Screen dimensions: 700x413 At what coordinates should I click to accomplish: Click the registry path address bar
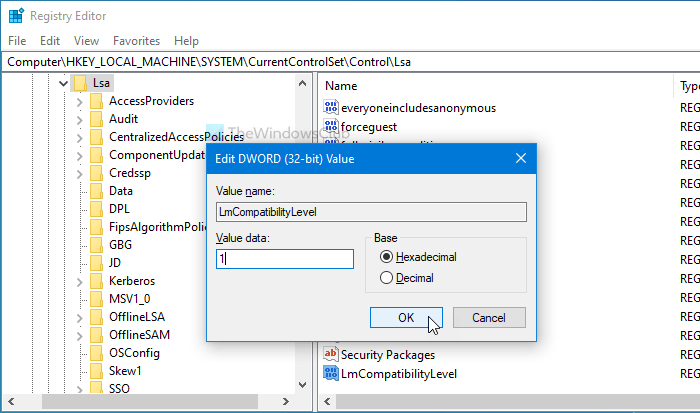pos(350,61)
